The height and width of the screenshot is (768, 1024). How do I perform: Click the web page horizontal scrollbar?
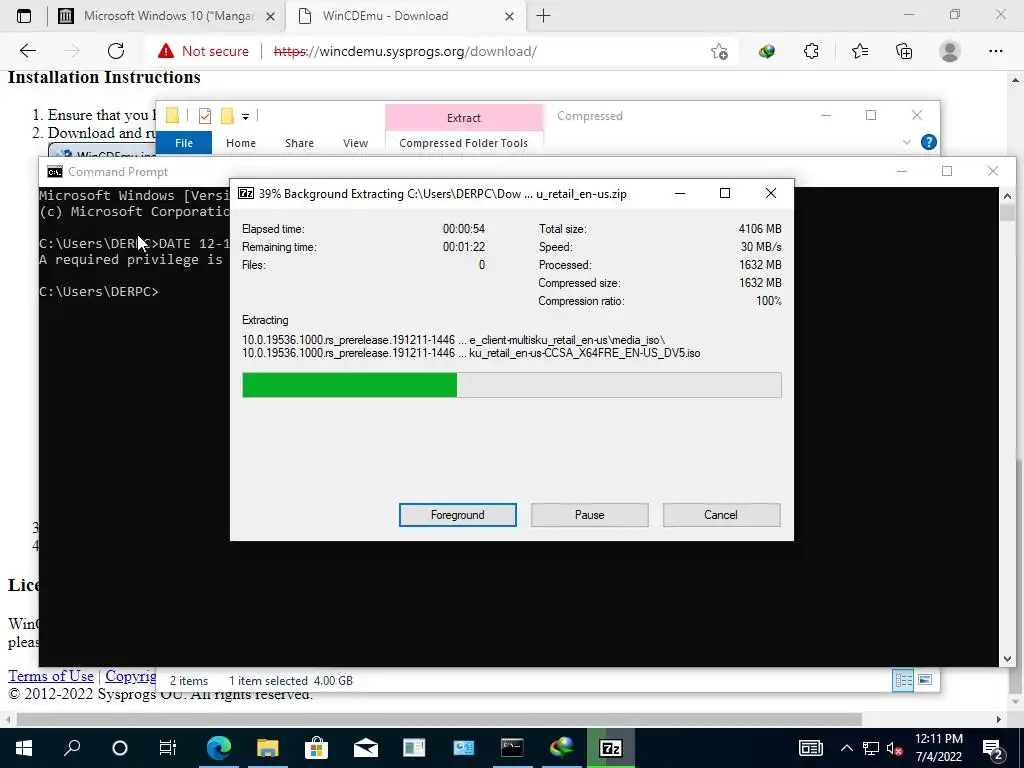point(439,720)
